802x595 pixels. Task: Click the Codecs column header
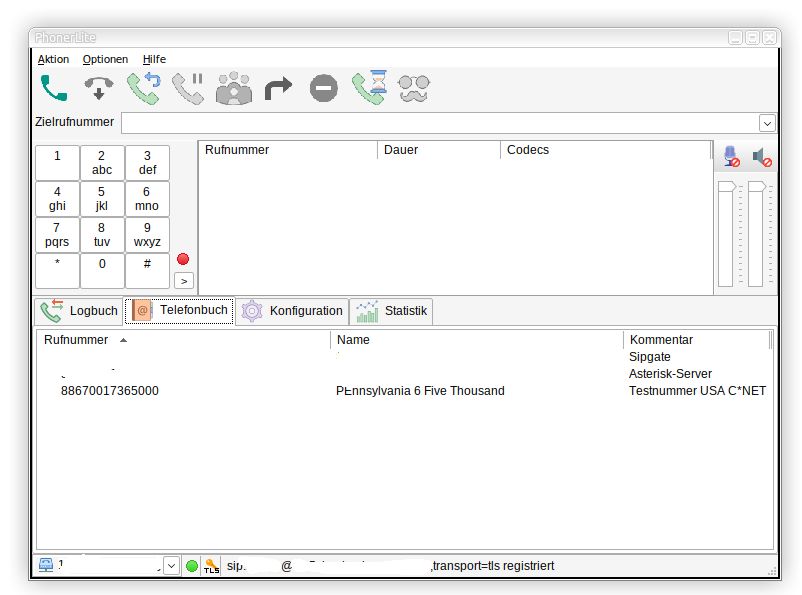point(606,150)
